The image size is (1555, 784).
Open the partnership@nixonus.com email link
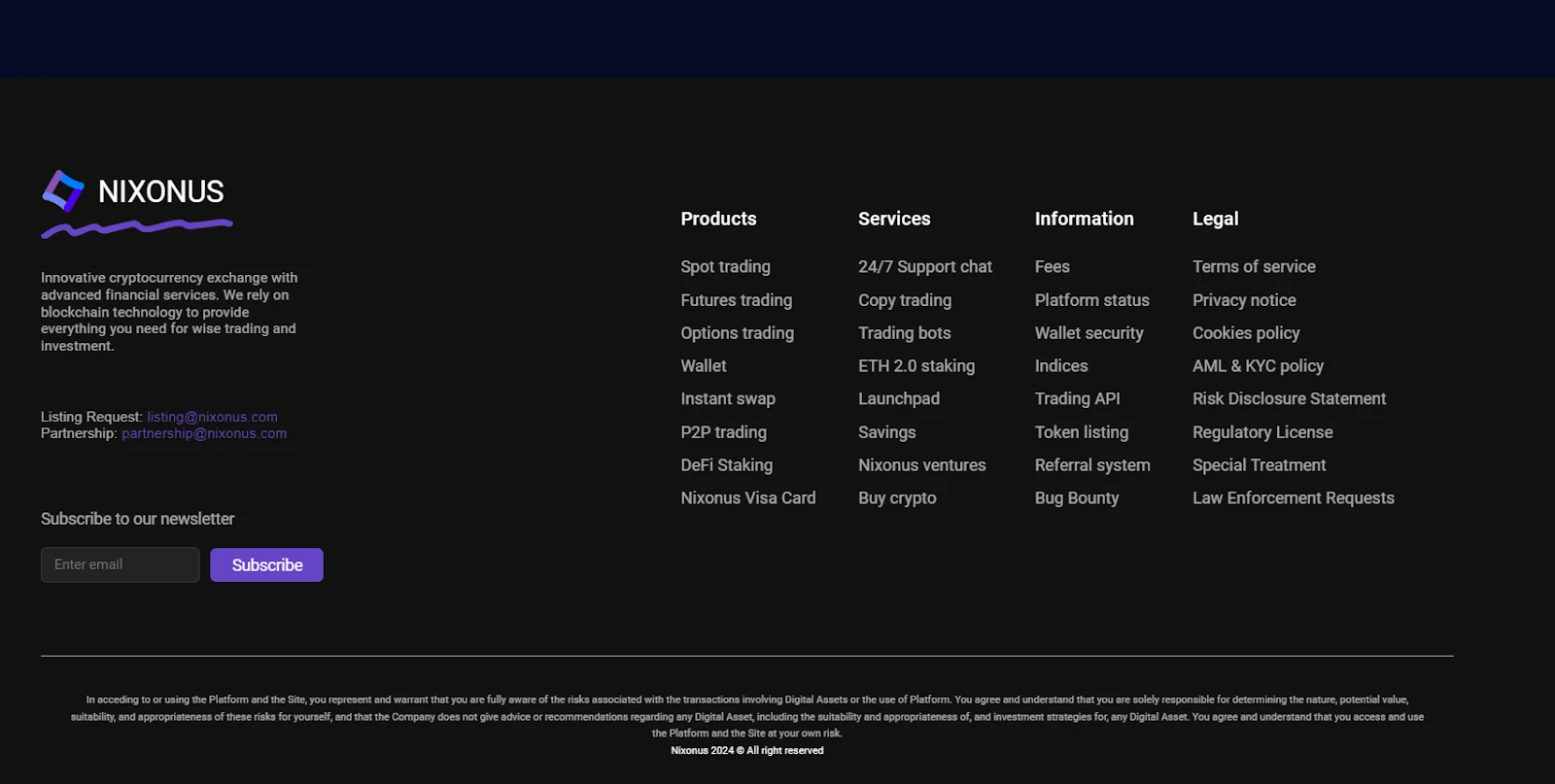(x=204, y=433)
